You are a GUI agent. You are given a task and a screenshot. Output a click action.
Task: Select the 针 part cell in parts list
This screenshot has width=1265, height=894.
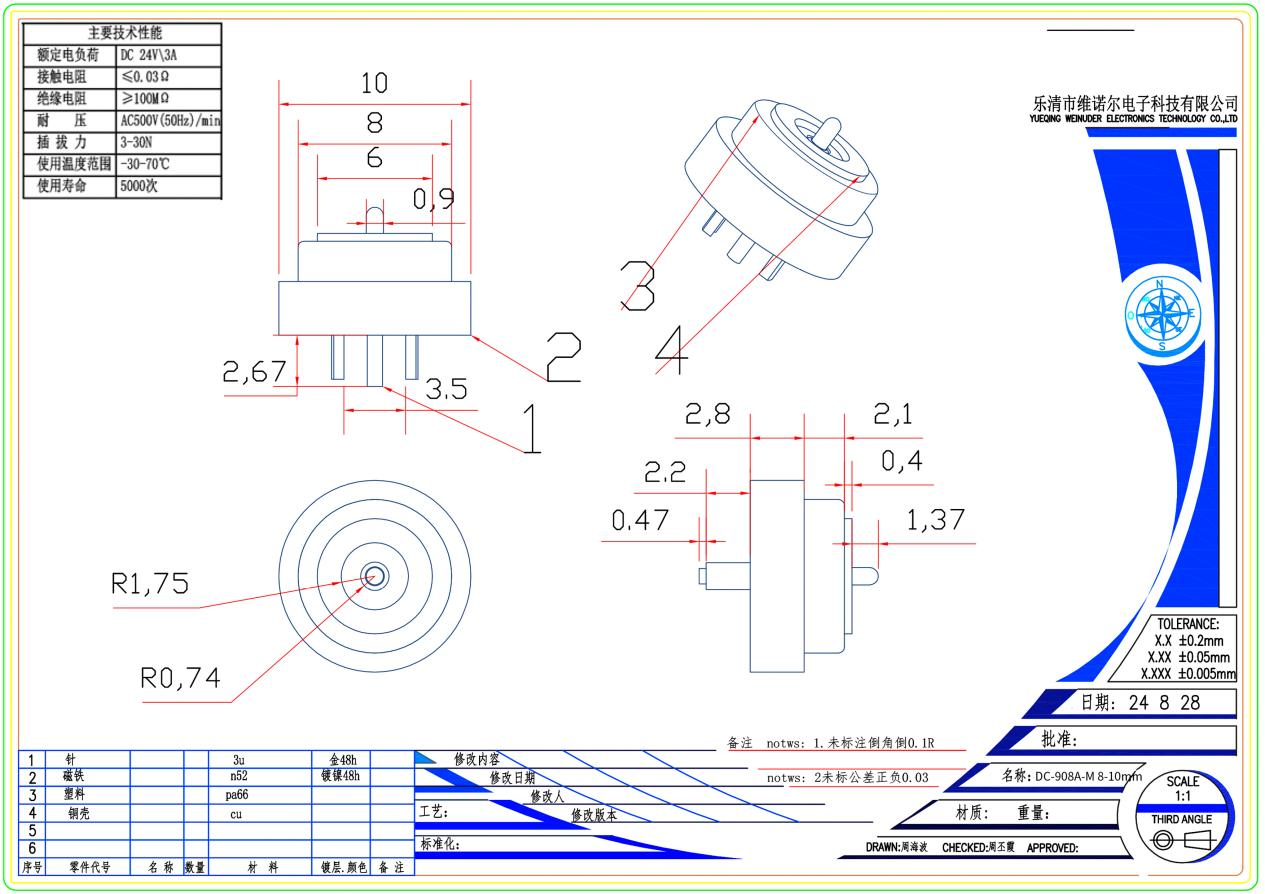click(x=69, y=760)
